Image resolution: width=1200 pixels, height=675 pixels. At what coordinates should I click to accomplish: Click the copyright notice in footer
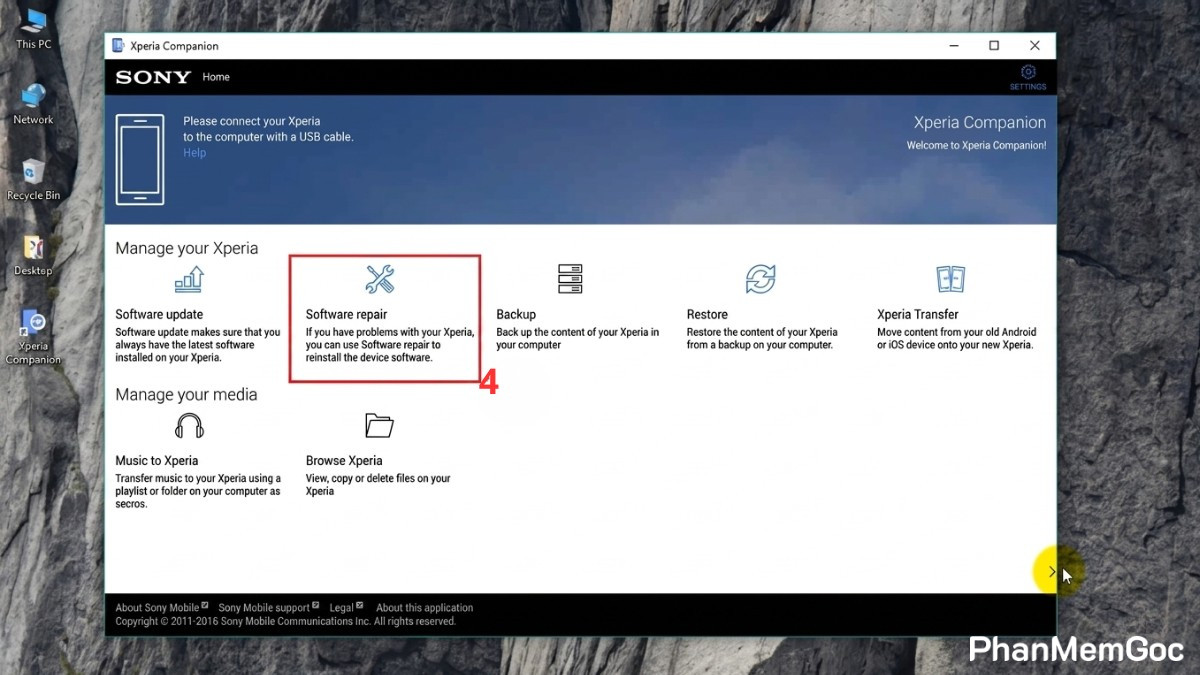[x=285, y=621]
